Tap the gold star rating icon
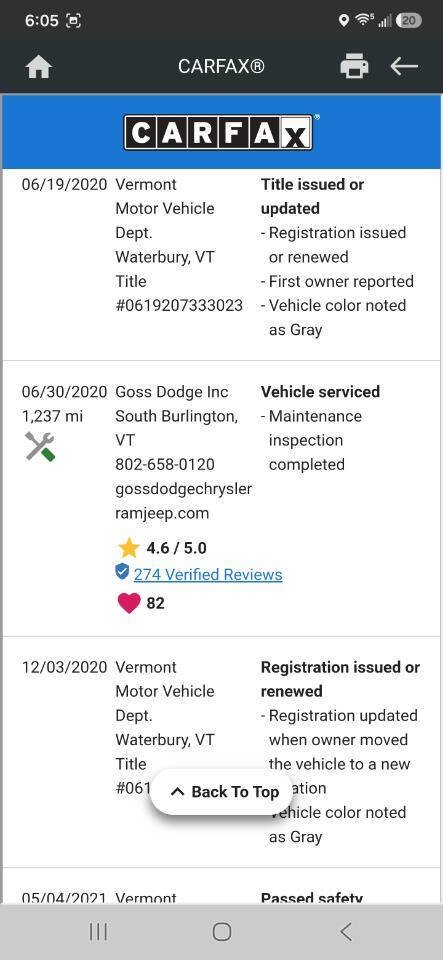The image size is (443, 960). click(128, 547)
